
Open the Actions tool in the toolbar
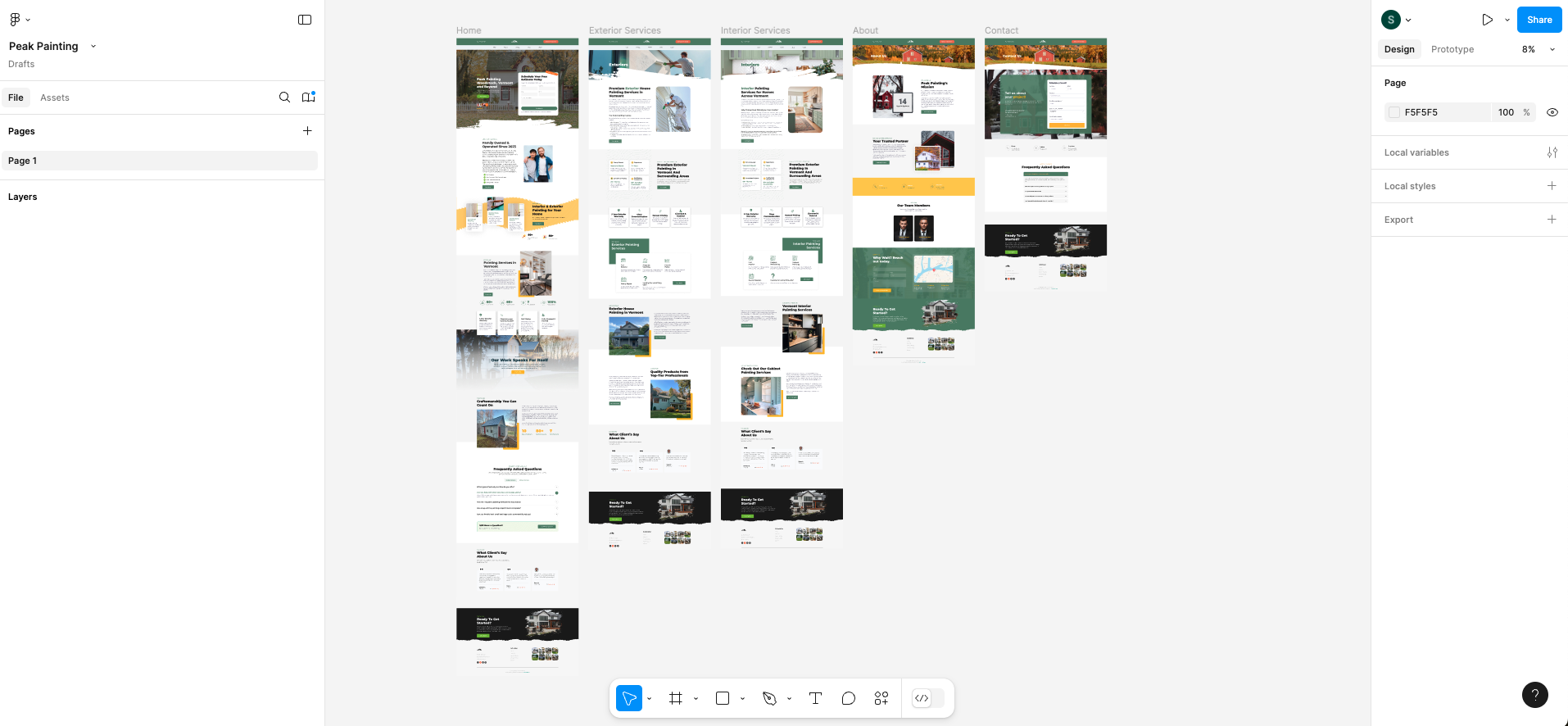881,698
